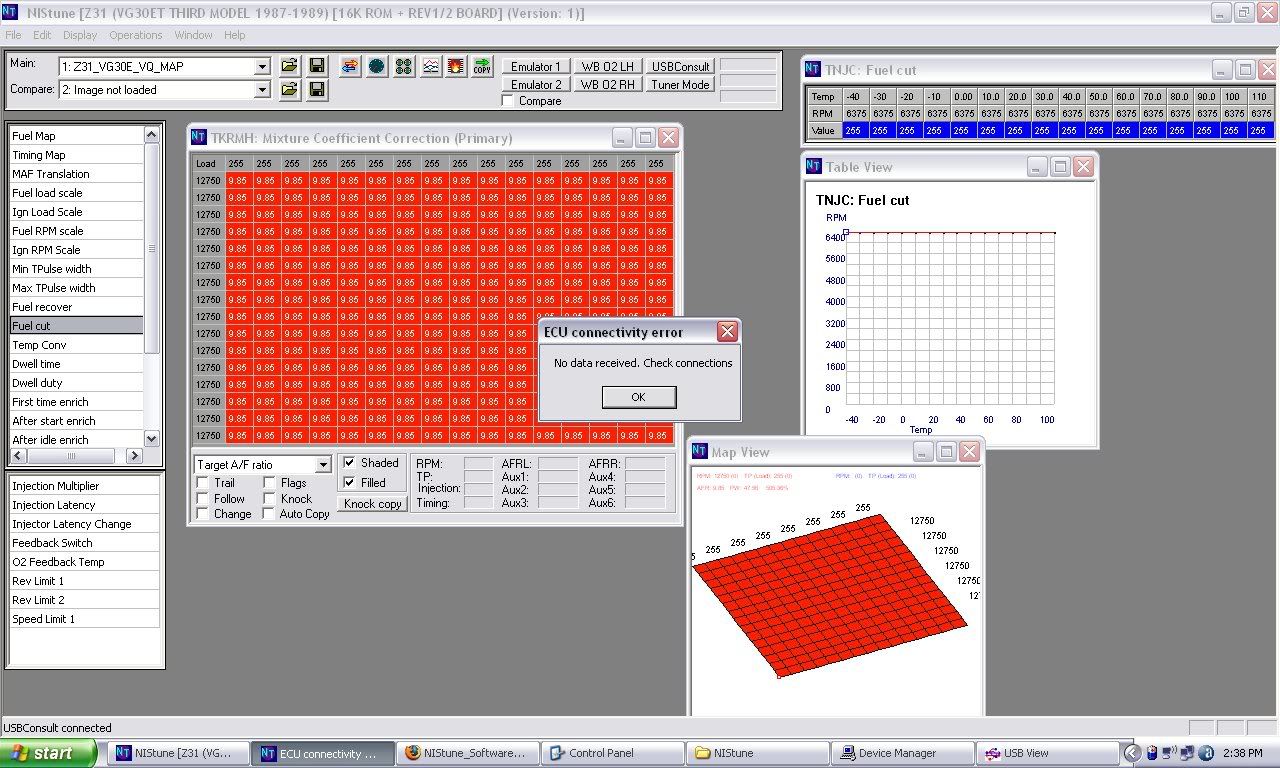The image size is (1280, 768).
Task: Click the WB O2 LH button
Action: pyautogui.click(x=608, y=67)
